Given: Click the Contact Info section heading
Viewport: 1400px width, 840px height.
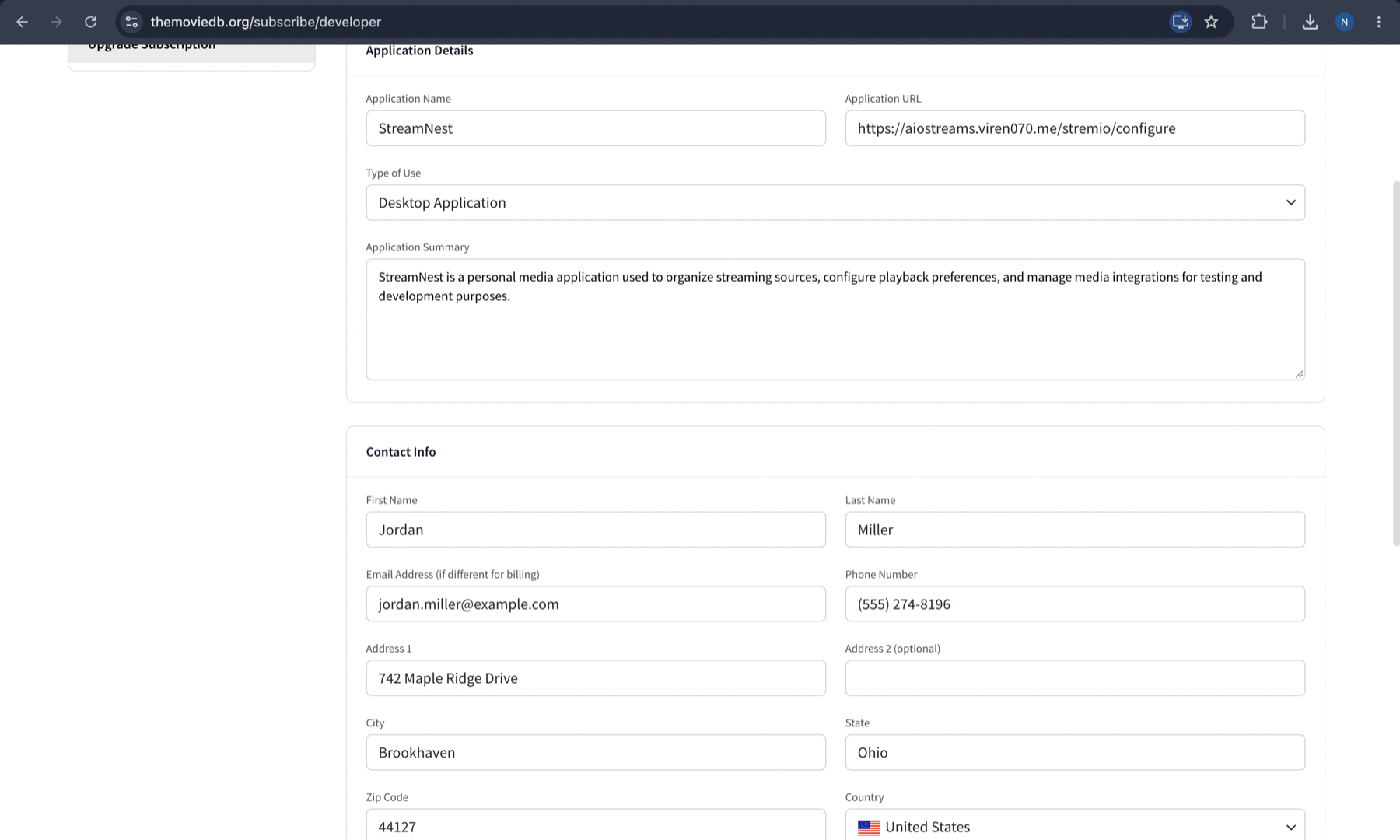Looking at the screenshot, I should [401, 452].
